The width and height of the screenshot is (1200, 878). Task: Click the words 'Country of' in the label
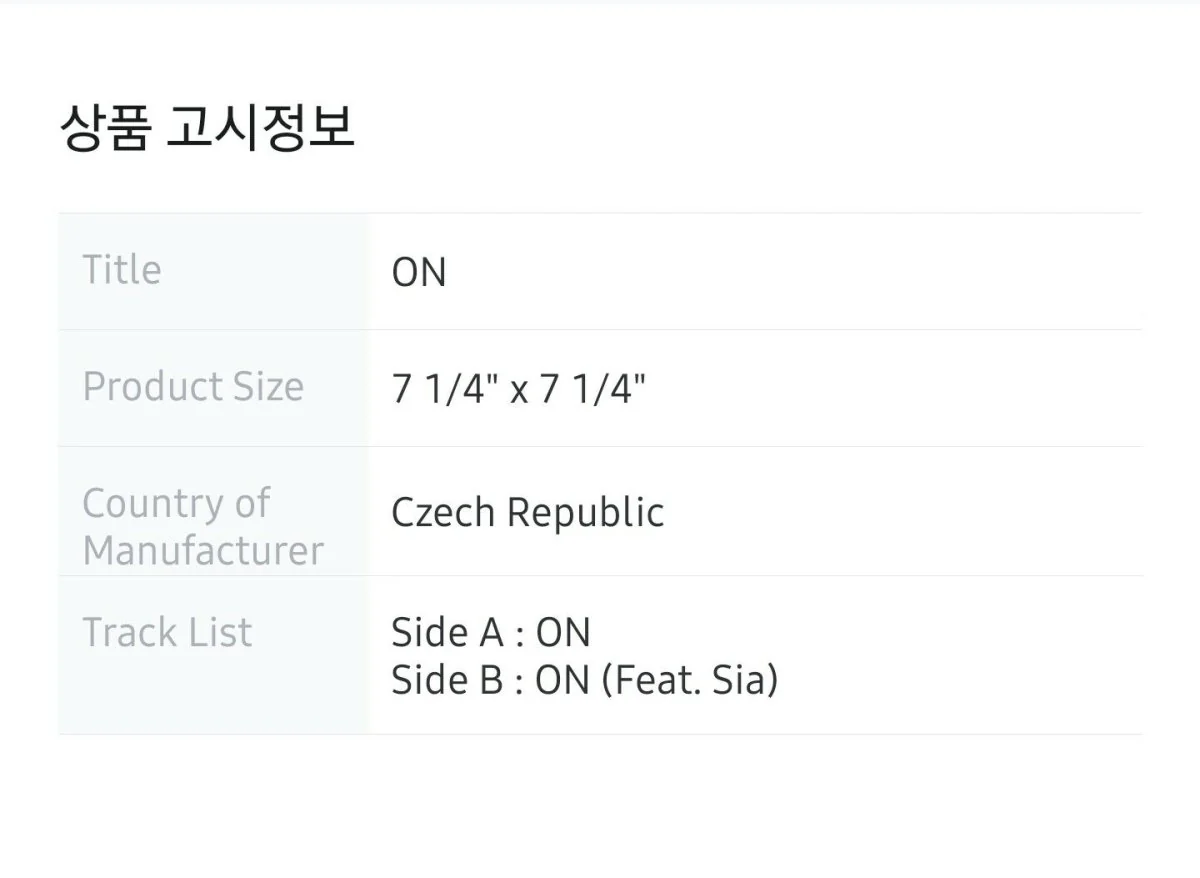(x=176, y=504)
